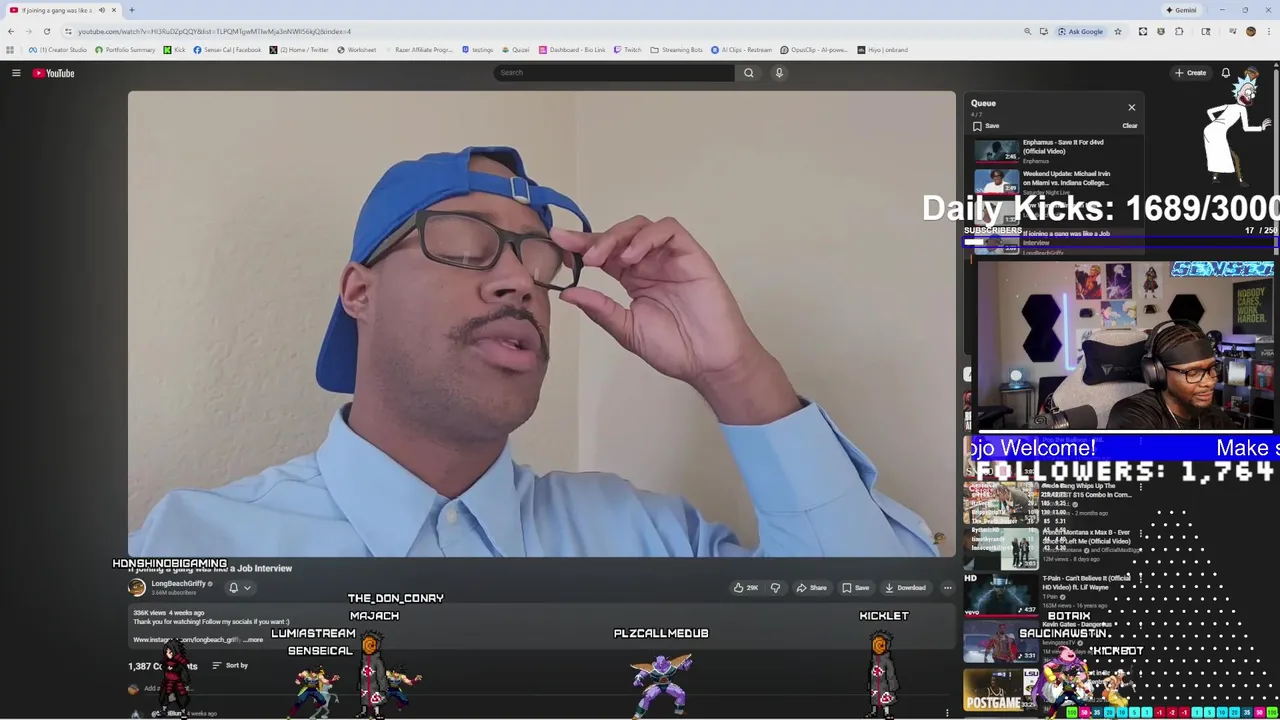Open testings bookmark
This screenshot has height=720, width=1280.
click(x=478, y=50)
